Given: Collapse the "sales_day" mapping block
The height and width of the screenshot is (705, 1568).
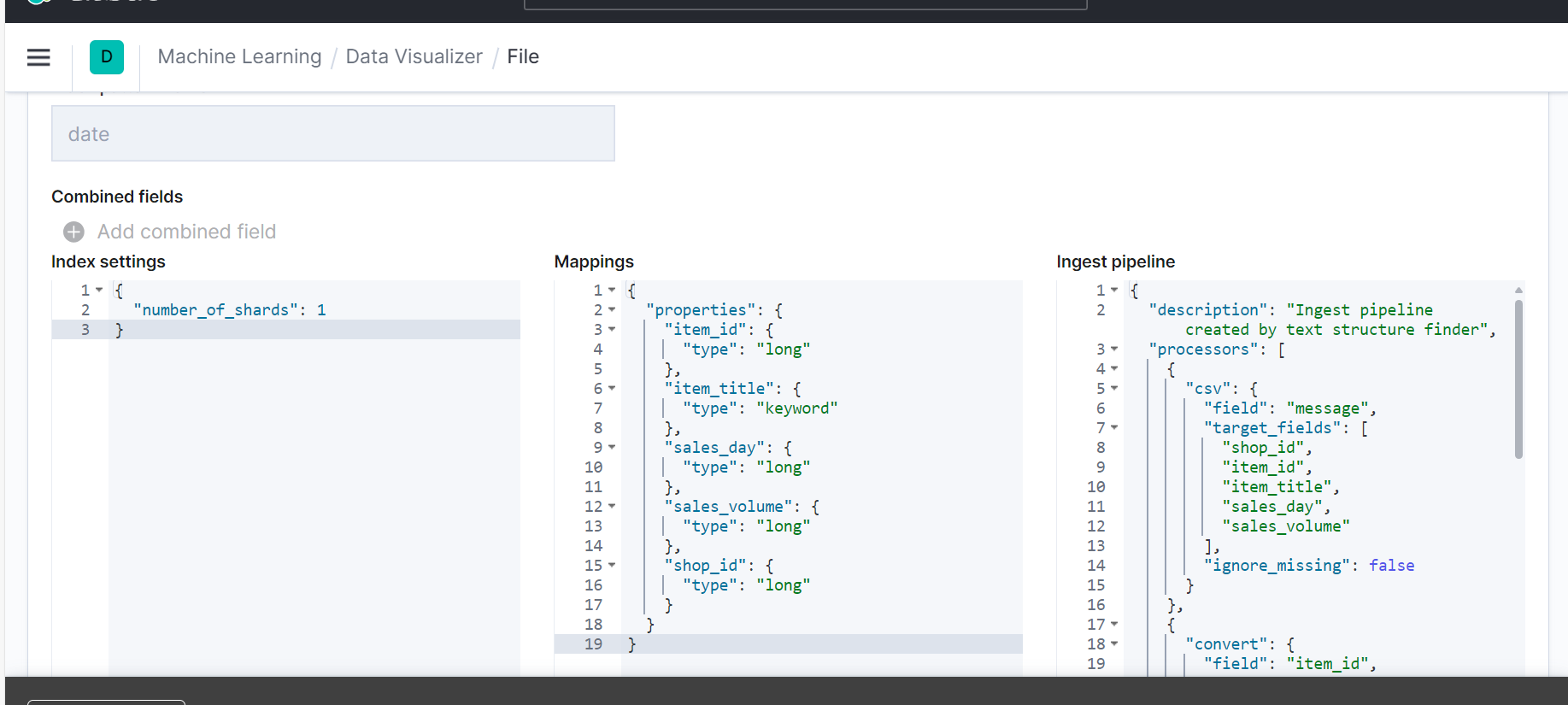Looking at the screenshot, I should (x=612, y=448).
